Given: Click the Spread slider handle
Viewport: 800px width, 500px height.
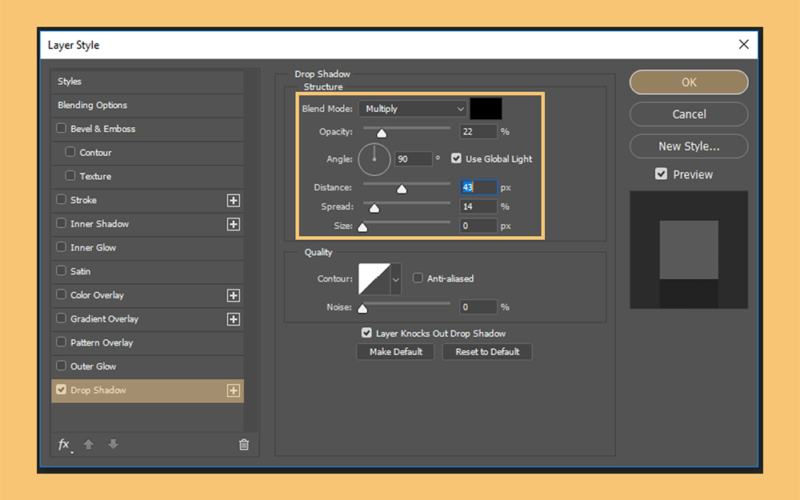Looking at the screenshot, I should (374, 208).
